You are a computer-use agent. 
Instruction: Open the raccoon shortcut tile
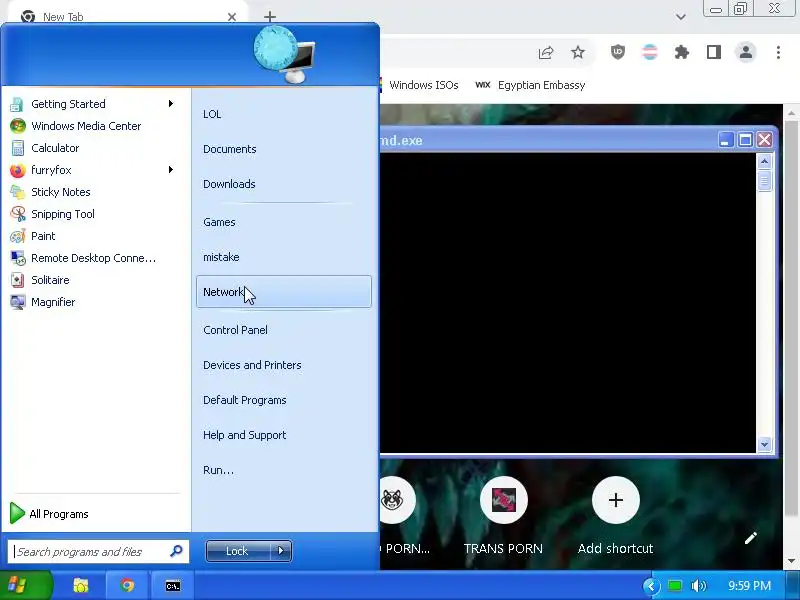(x=392, y=500)
